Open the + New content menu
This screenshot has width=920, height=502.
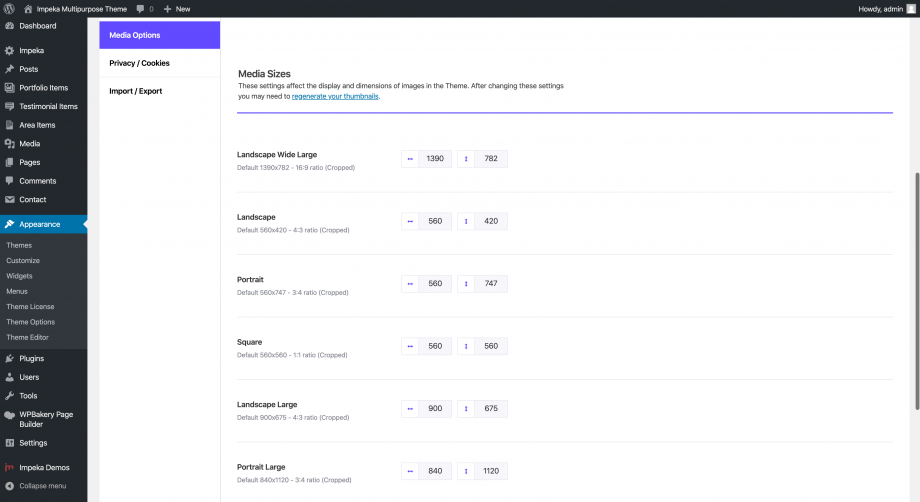tap(176, 8)
